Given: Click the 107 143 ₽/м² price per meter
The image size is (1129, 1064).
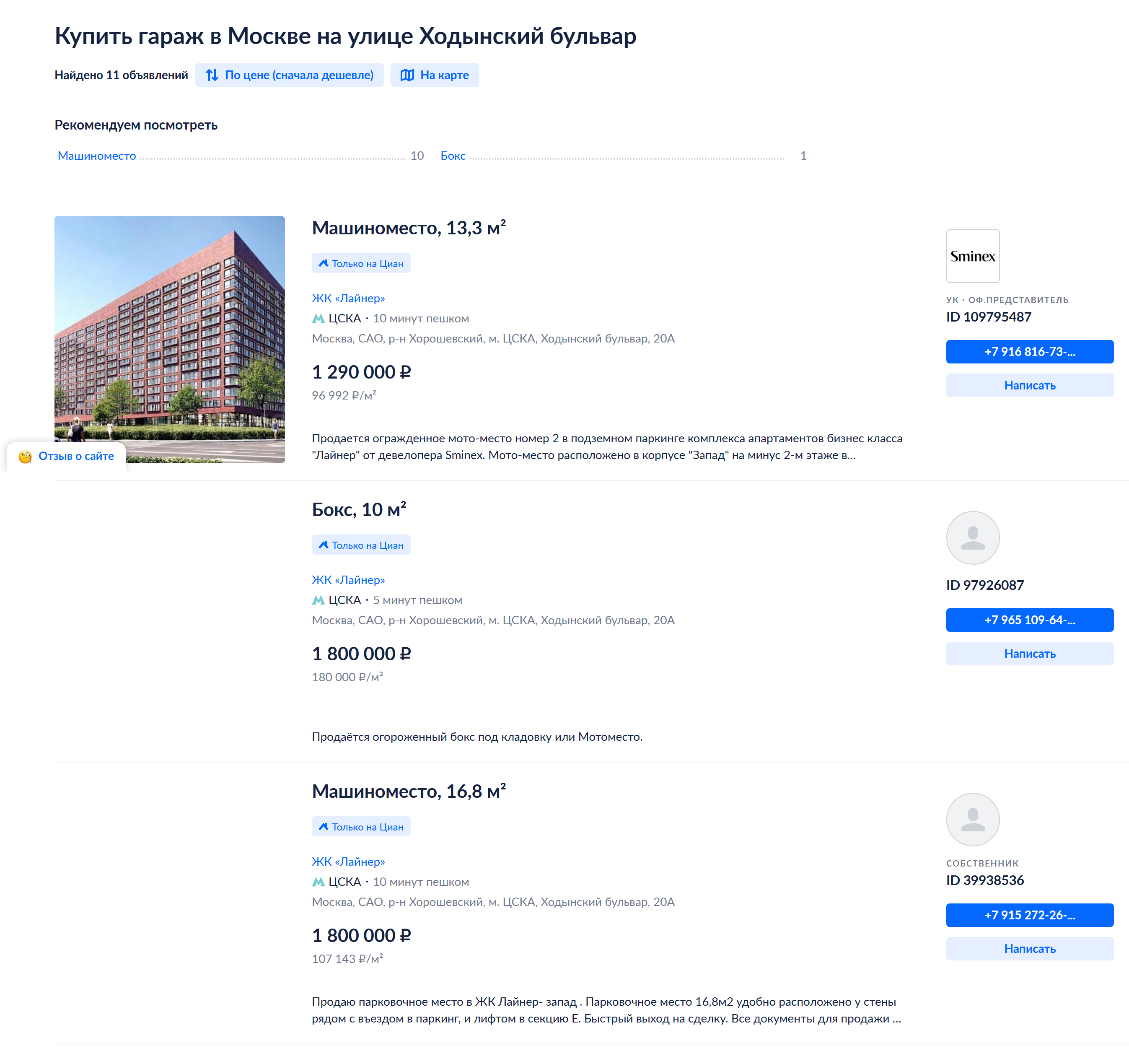Looking at the screenshot, I should (x=347, y=959).
